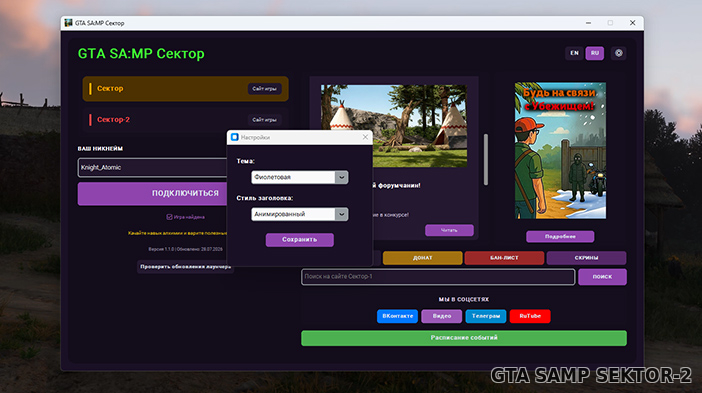Screen dimensions: 702x393
Task: Select the Сектор-2 server entry
Action: tap(185, 120)
